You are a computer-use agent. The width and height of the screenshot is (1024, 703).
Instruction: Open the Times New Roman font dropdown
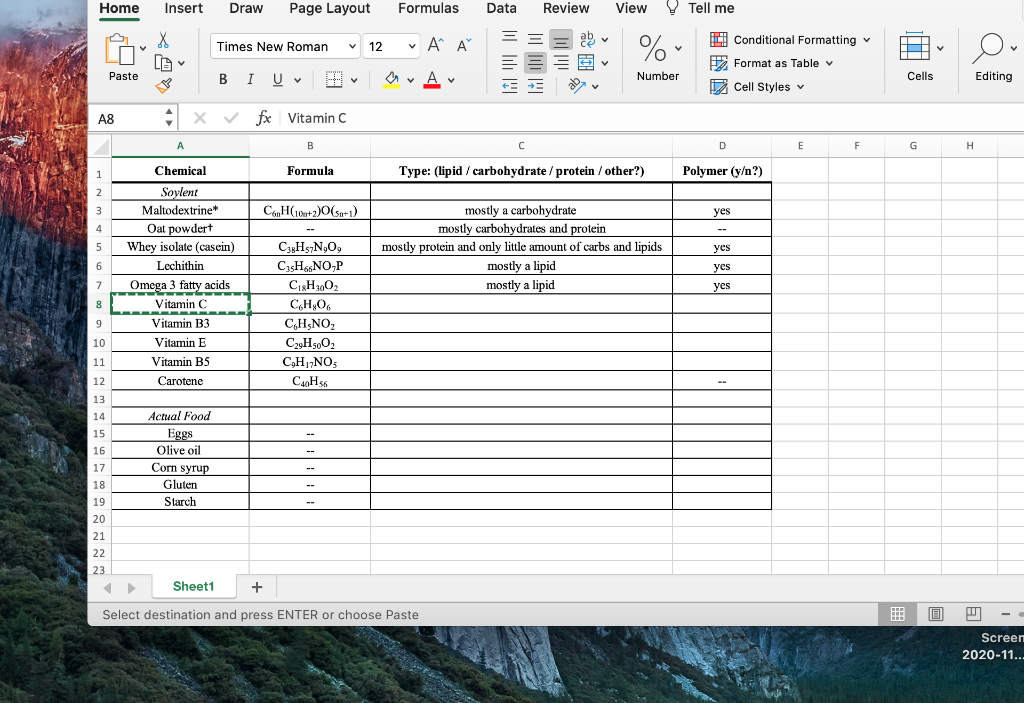(x=284, y=46)
